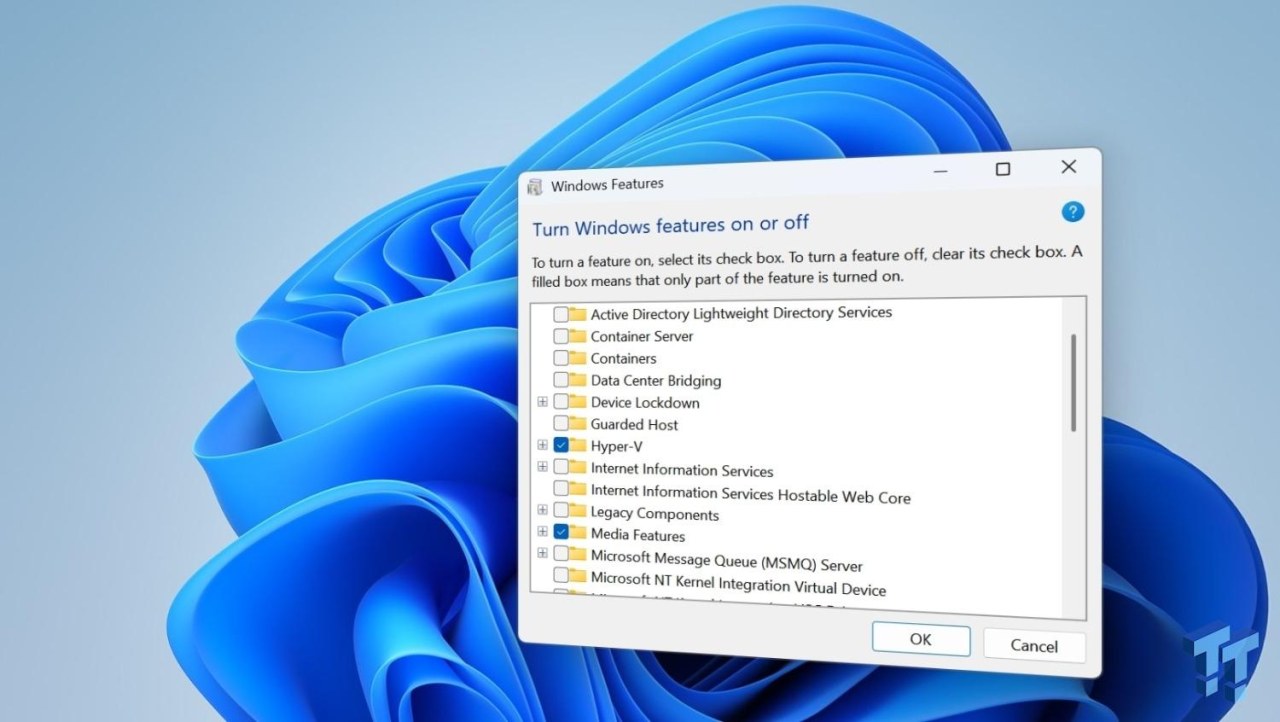
Task: Select the Legacy Components label
Action: [655, 514]
